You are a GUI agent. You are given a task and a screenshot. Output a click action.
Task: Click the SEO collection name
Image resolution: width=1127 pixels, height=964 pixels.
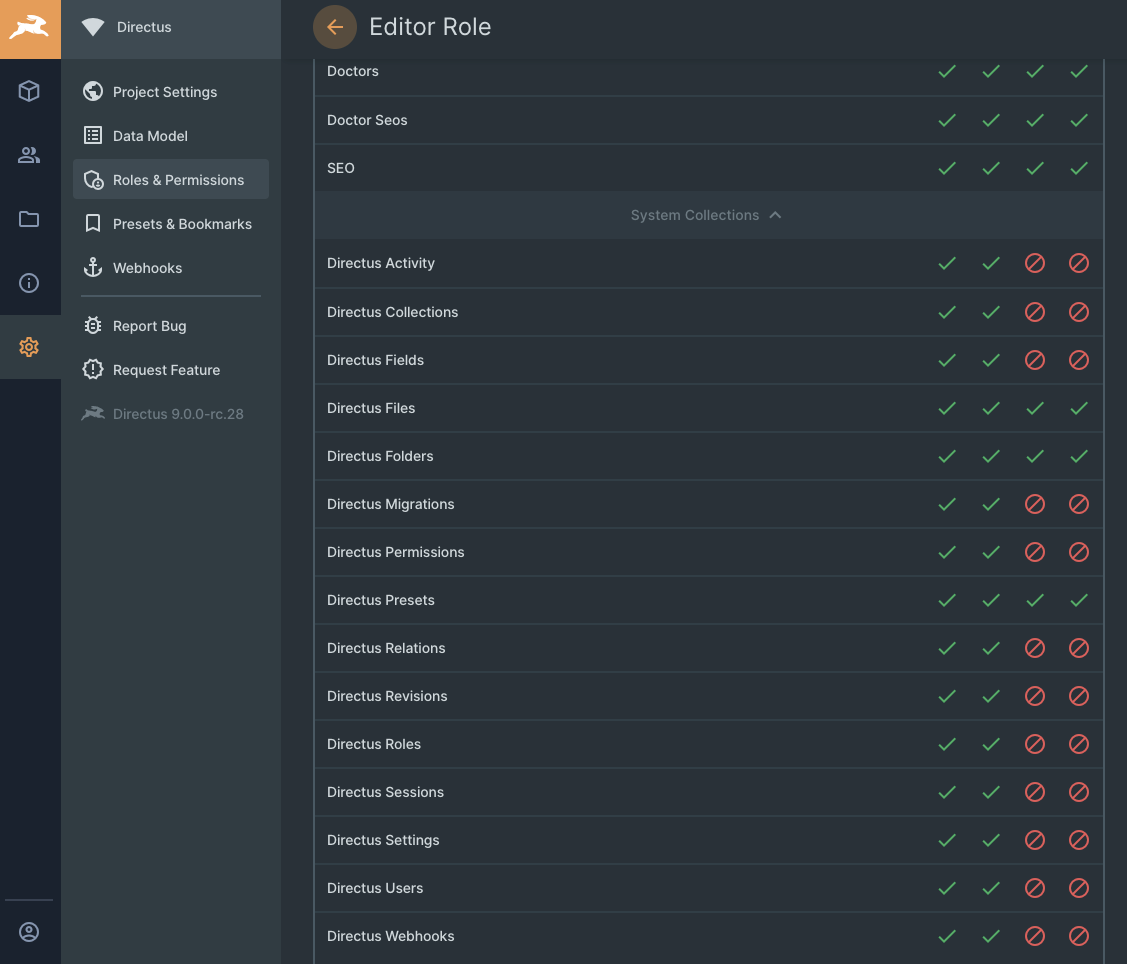point(340,168)
